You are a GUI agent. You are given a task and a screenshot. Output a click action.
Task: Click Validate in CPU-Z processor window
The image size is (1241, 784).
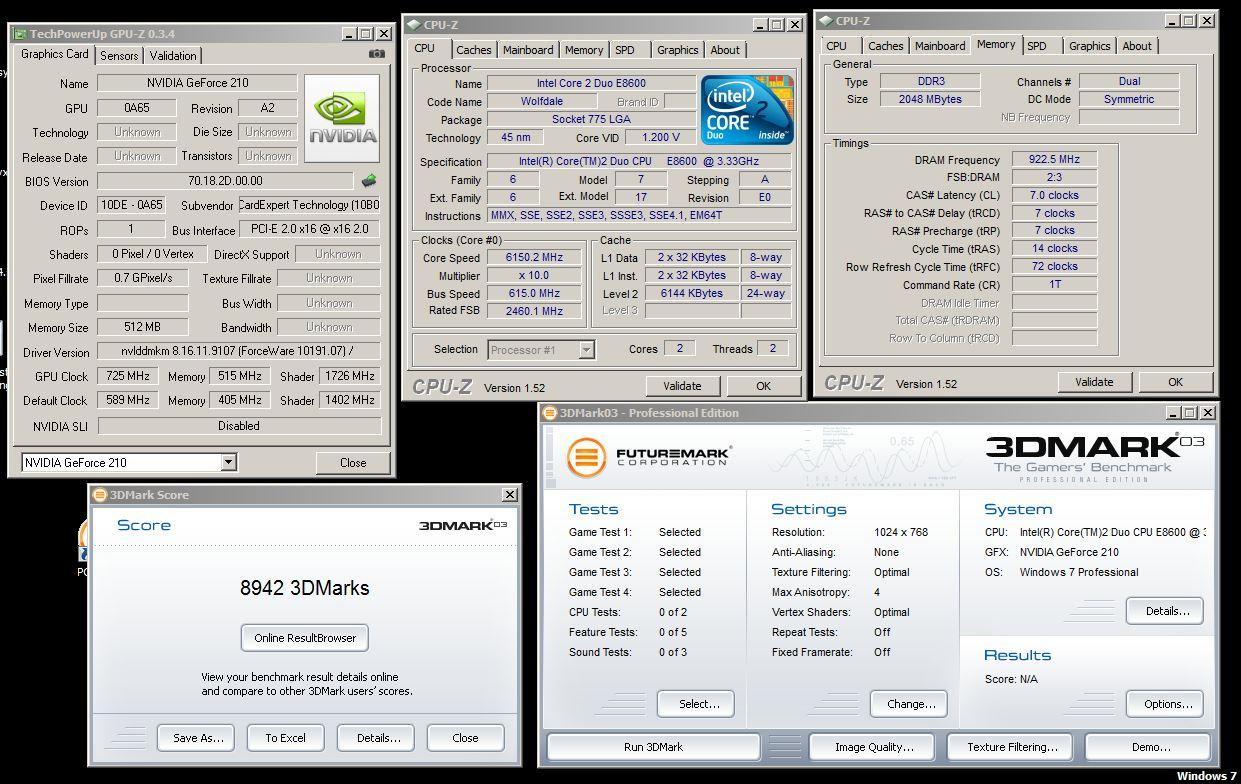pos(682,386)
